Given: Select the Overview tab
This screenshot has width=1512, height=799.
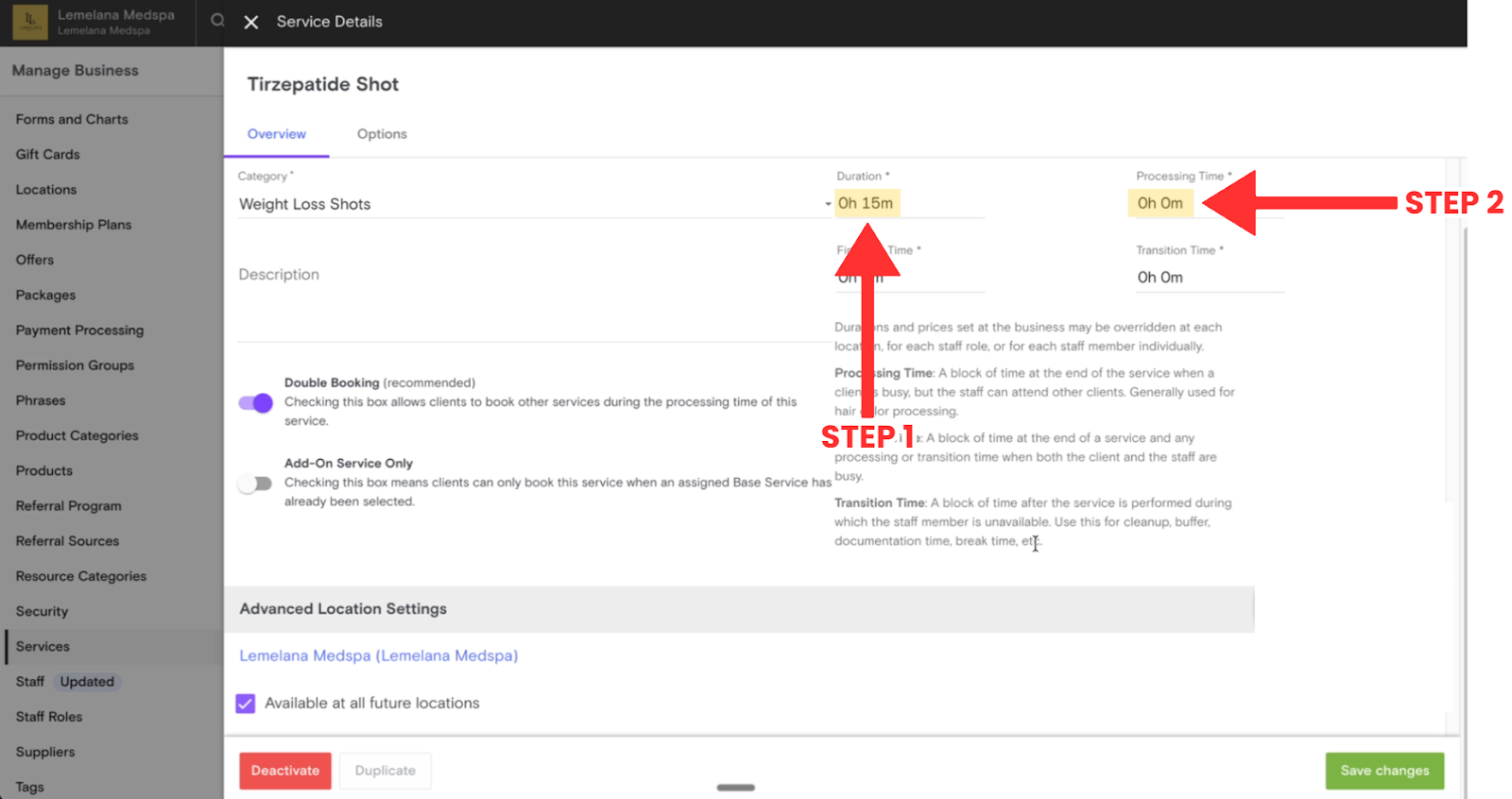Looking at the screenshot, I should (277, 134).
